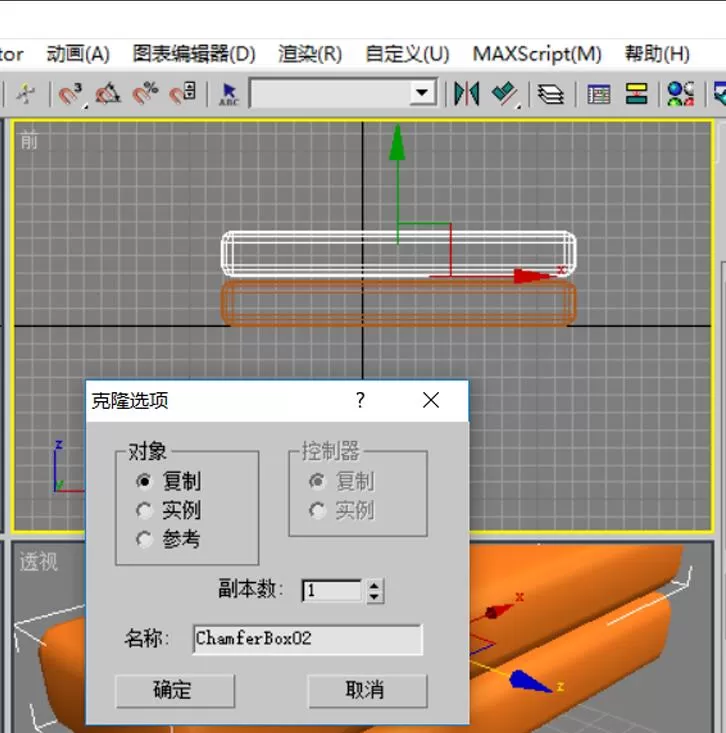726x733 pixels.
Task: Select 复制 under 对象
Action: (x=168, y=481)
